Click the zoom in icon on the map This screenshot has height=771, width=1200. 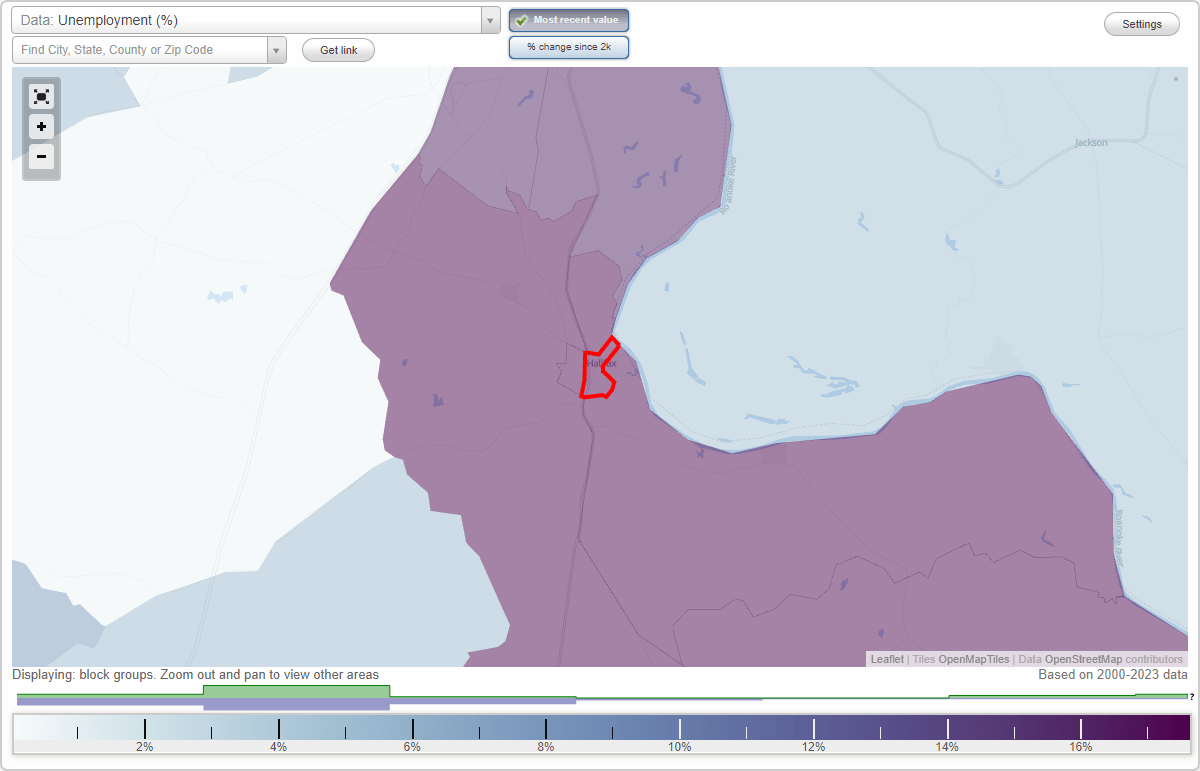point(41,127)
